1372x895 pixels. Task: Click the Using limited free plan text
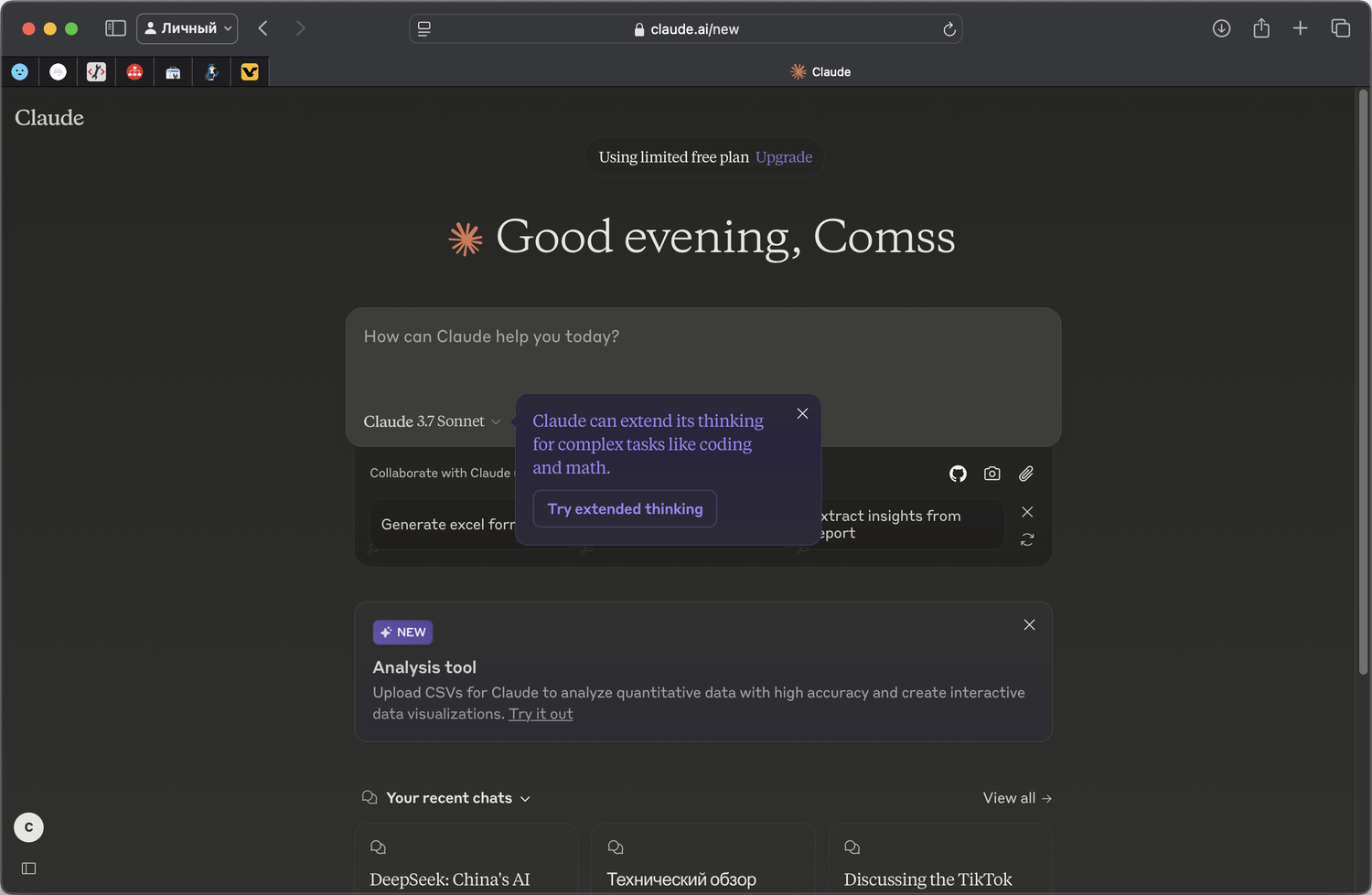673,157
